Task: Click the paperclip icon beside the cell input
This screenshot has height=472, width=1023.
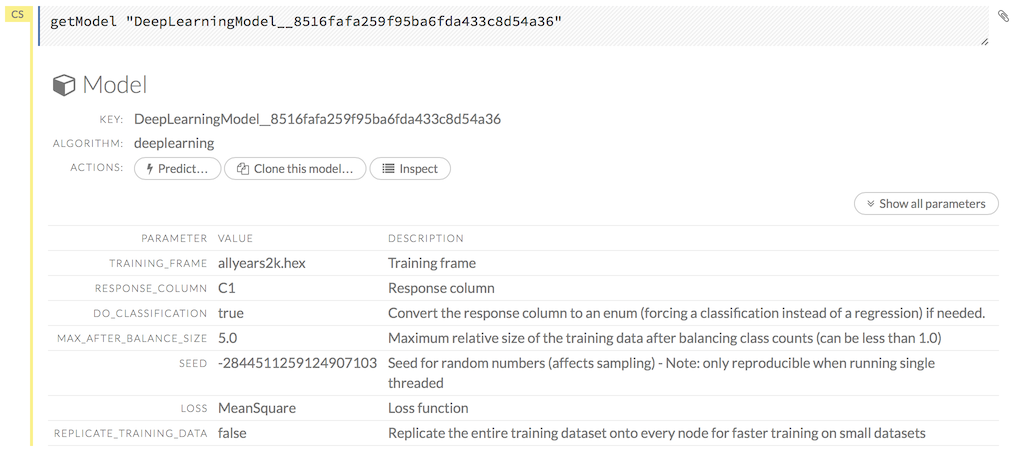Action: (1003, 16)
